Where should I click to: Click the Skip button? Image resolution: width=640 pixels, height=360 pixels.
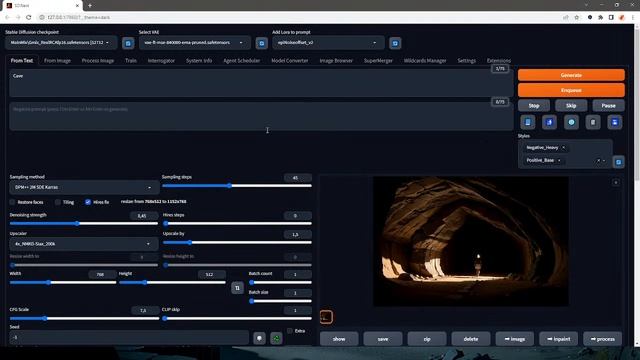point(571,106)
